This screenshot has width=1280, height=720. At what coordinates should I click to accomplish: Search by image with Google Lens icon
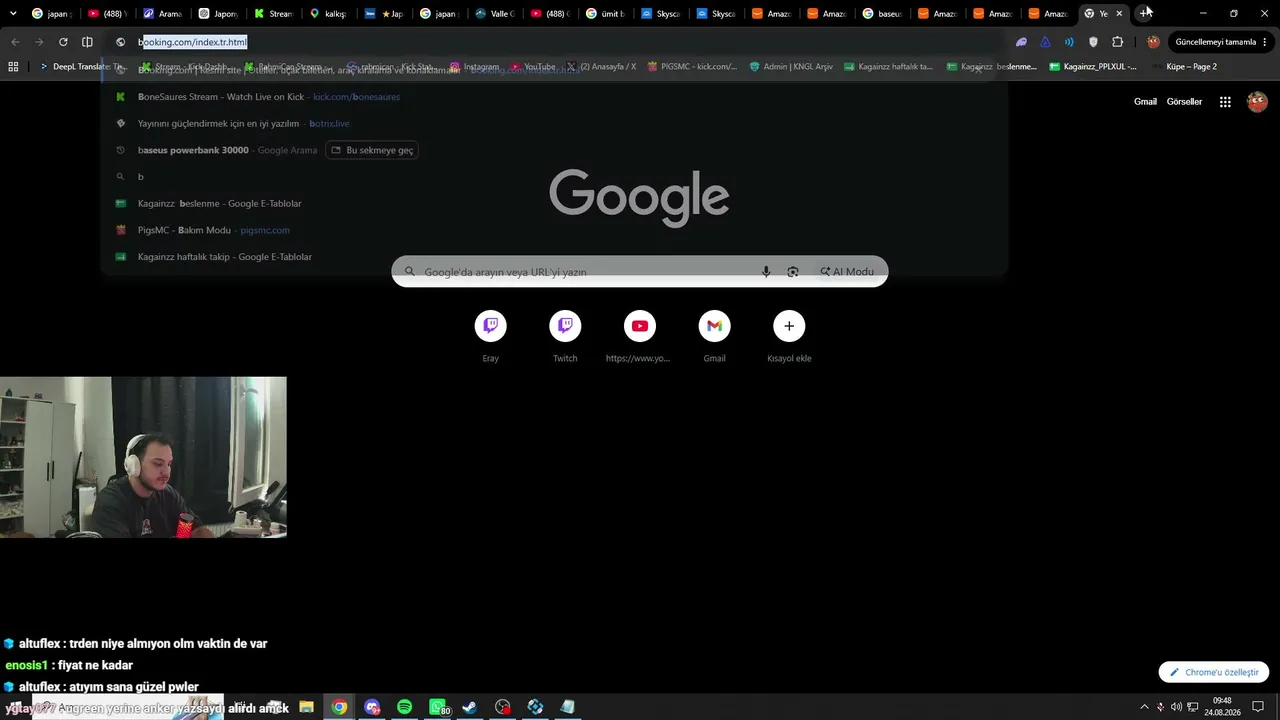click(x=793, y=272)
